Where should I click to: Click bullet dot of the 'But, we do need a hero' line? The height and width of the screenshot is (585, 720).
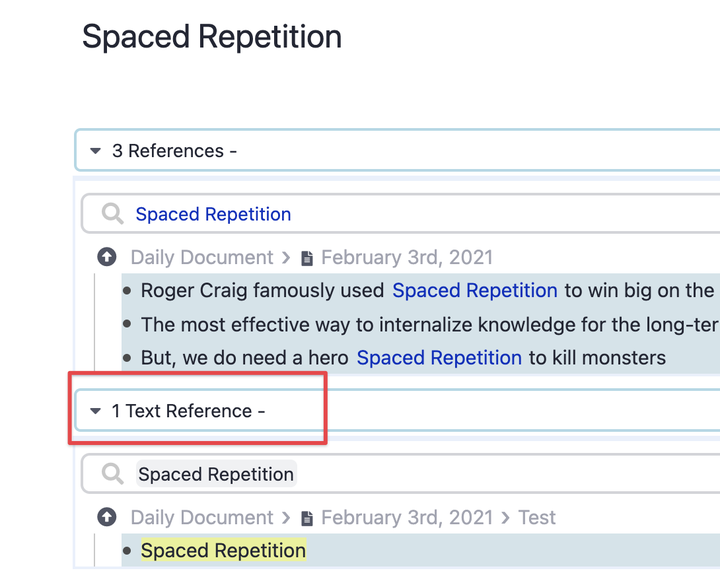coord(127,358)
